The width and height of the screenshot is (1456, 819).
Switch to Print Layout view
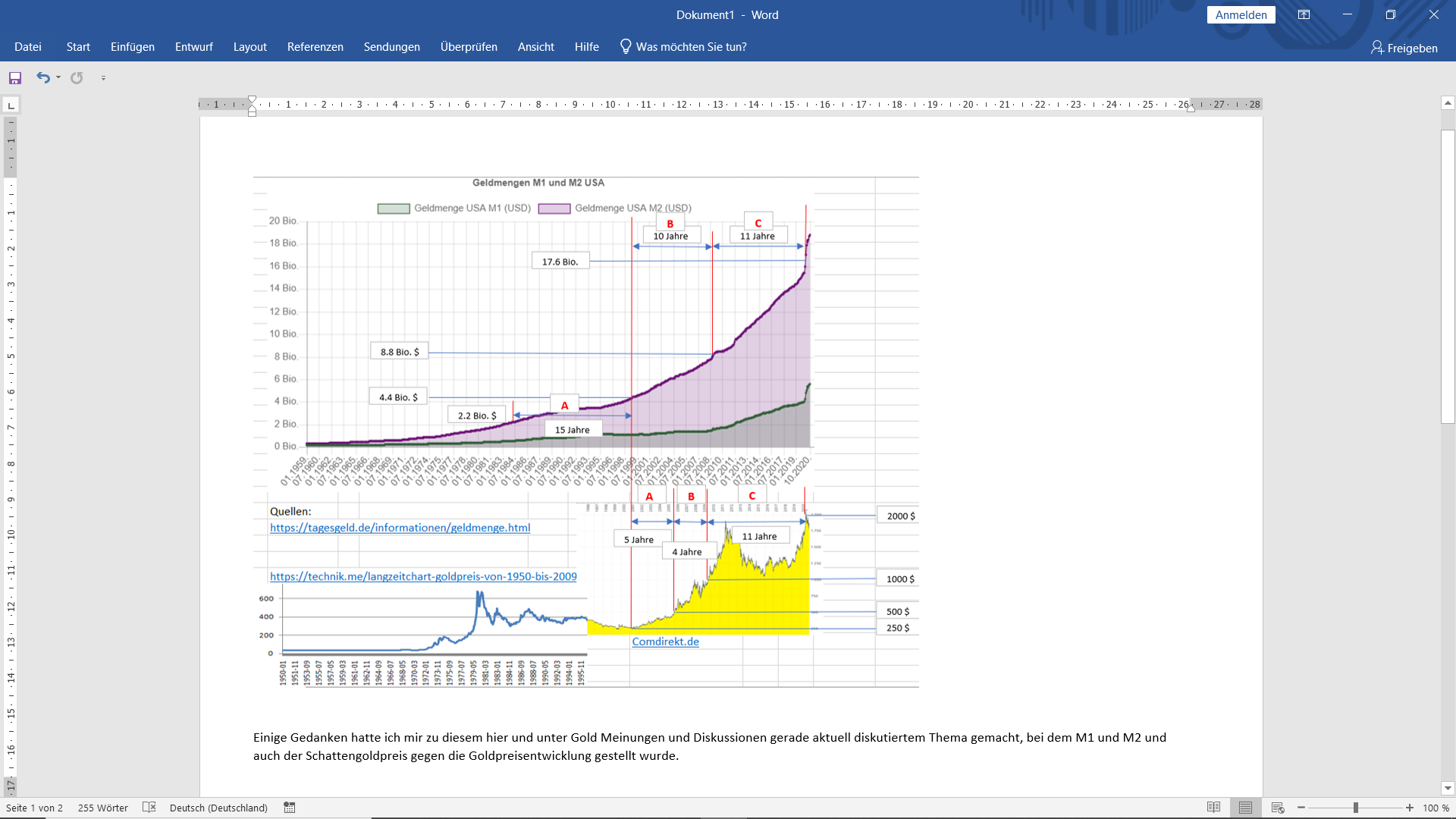click(x=1245, y=808)
